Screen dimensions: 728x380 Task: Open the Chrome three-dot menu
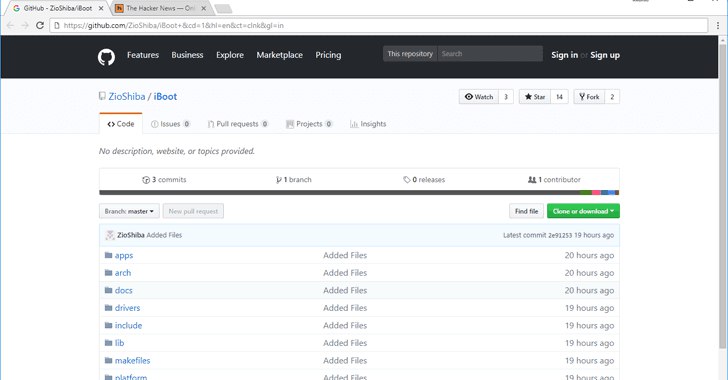click(x=718, y=26)
